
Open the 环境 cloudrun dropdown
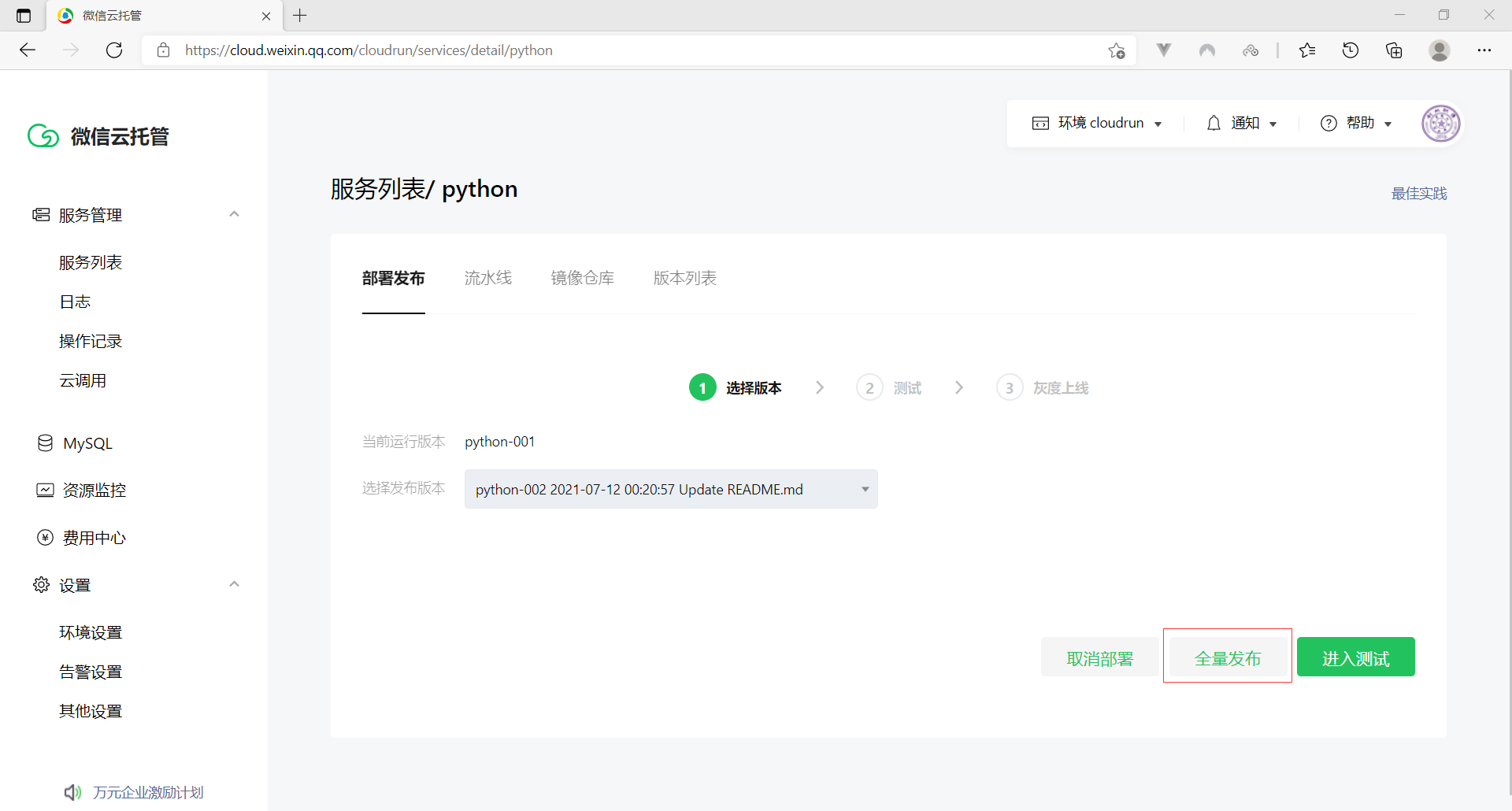click(x=1097, y=123)
